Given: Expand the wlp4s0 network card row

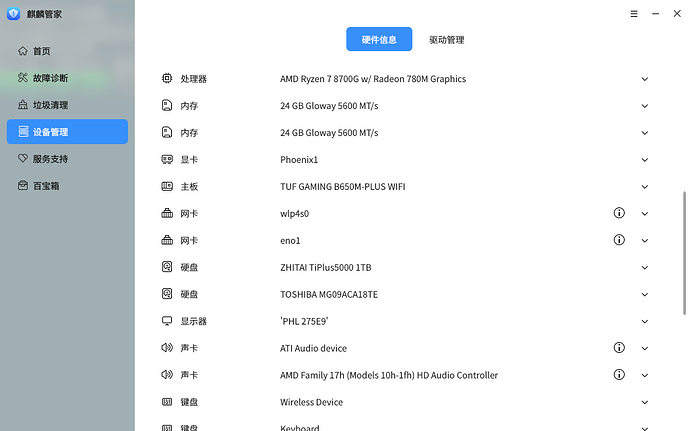Looking at the screenshot, I should point(645,214).
